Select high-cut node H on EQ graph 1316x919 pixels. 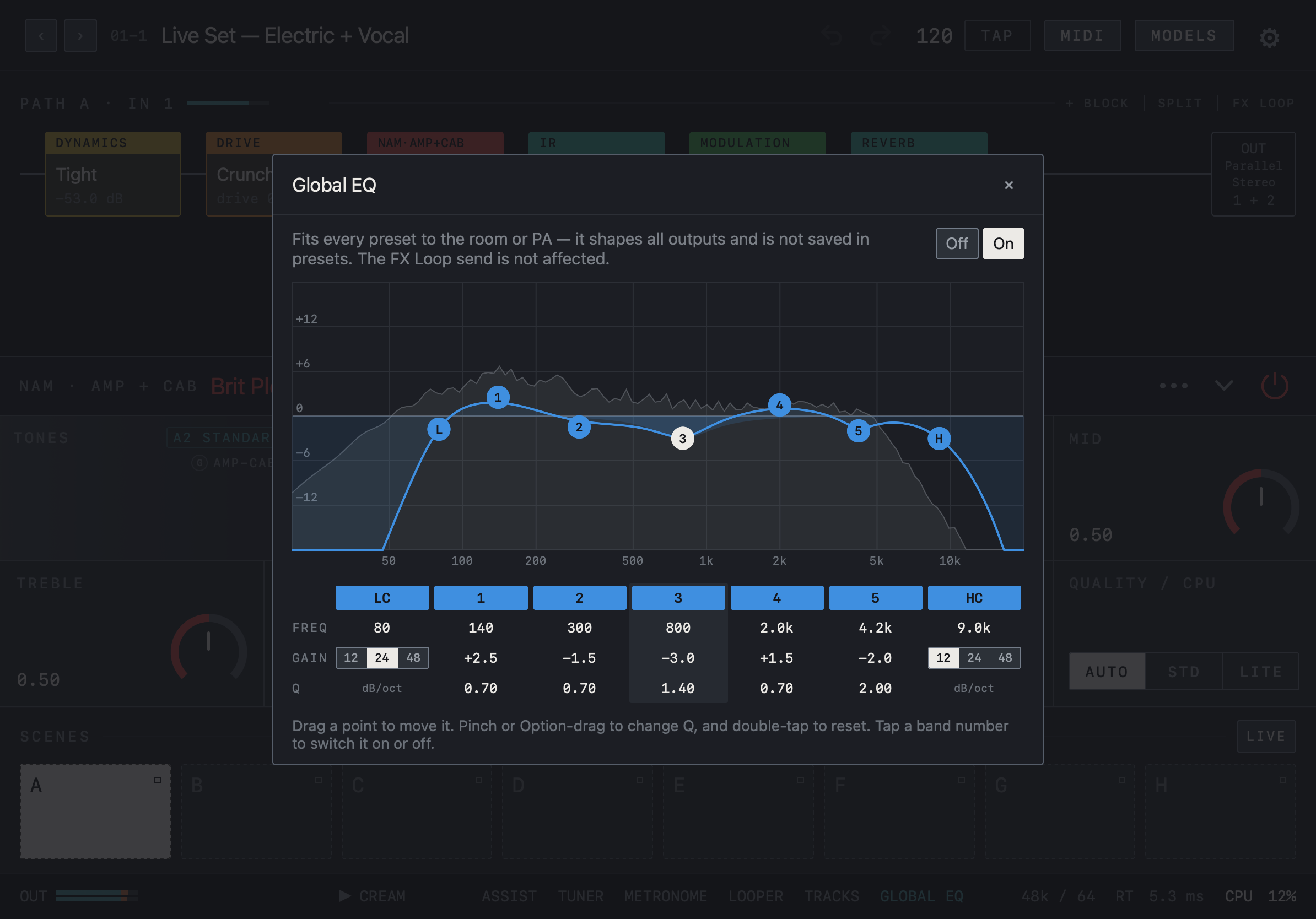point(939,439)
